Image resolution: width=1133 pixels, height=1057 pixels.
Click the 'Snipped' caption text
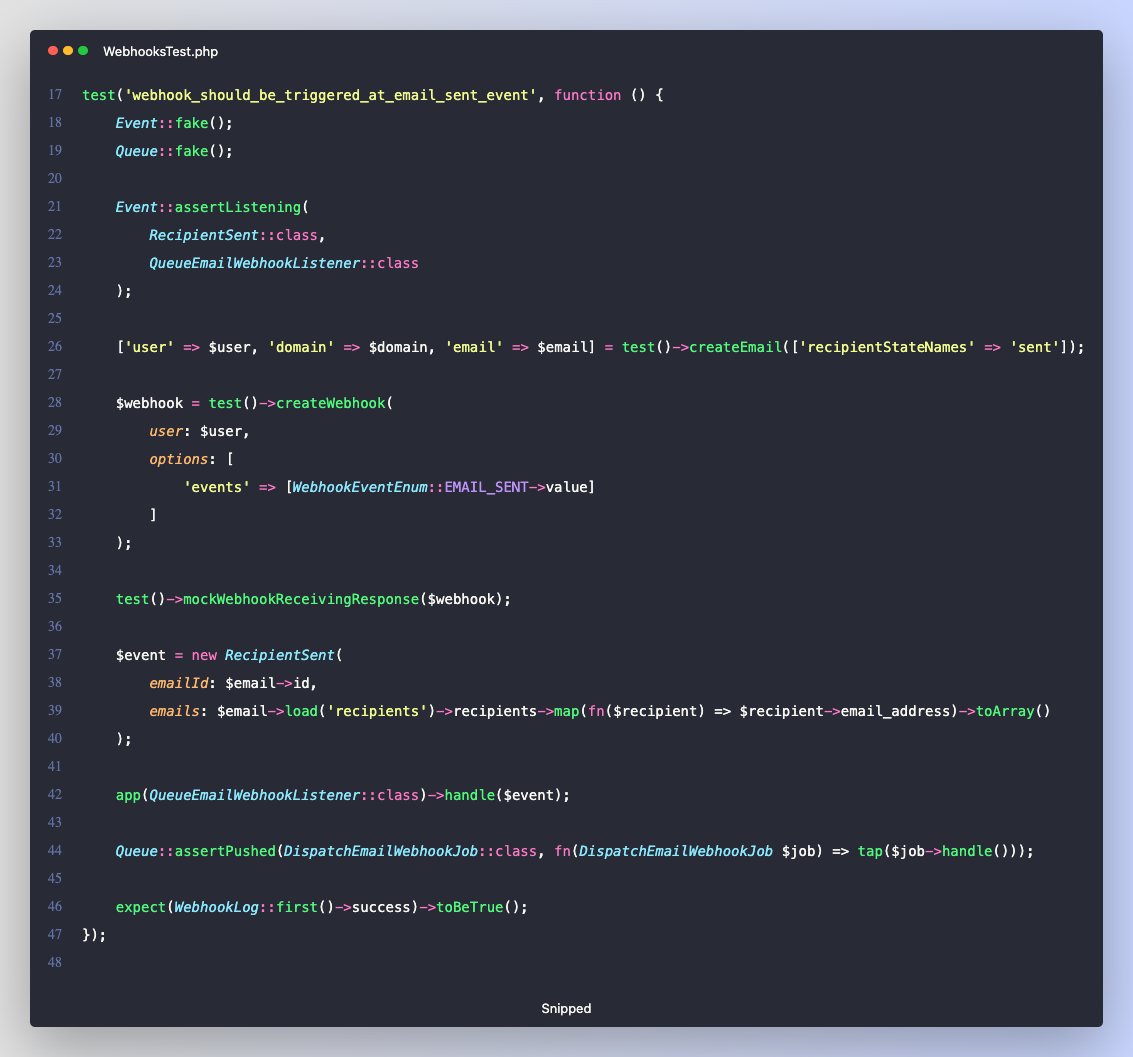(566, 1008)
